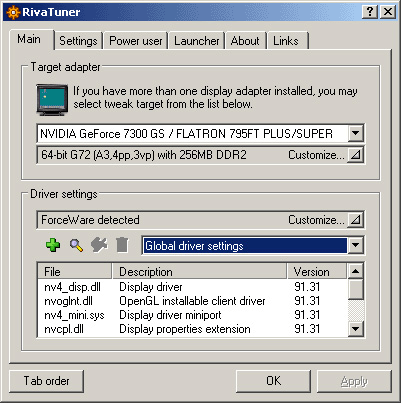Screen dimensions: 401x403
Task: Click the driver list scroll-down arrow
Action: click(355, 329)
